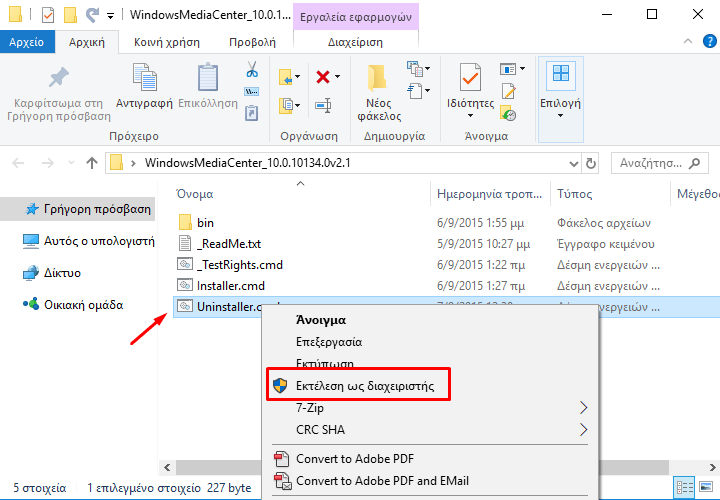Click the scissors cut icon
Screen dimensions: 720x500
click(x=252, y=69)
